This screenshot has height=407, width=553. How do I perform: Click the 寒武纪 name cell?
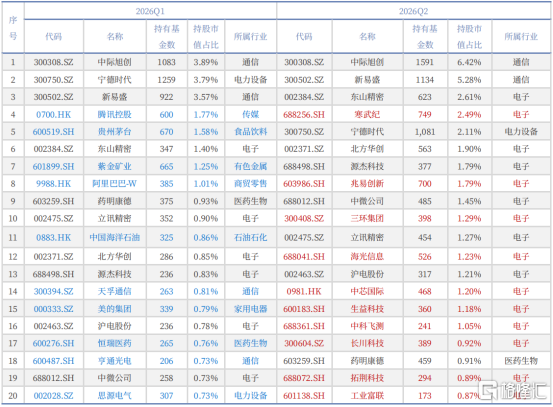[367, 115]
